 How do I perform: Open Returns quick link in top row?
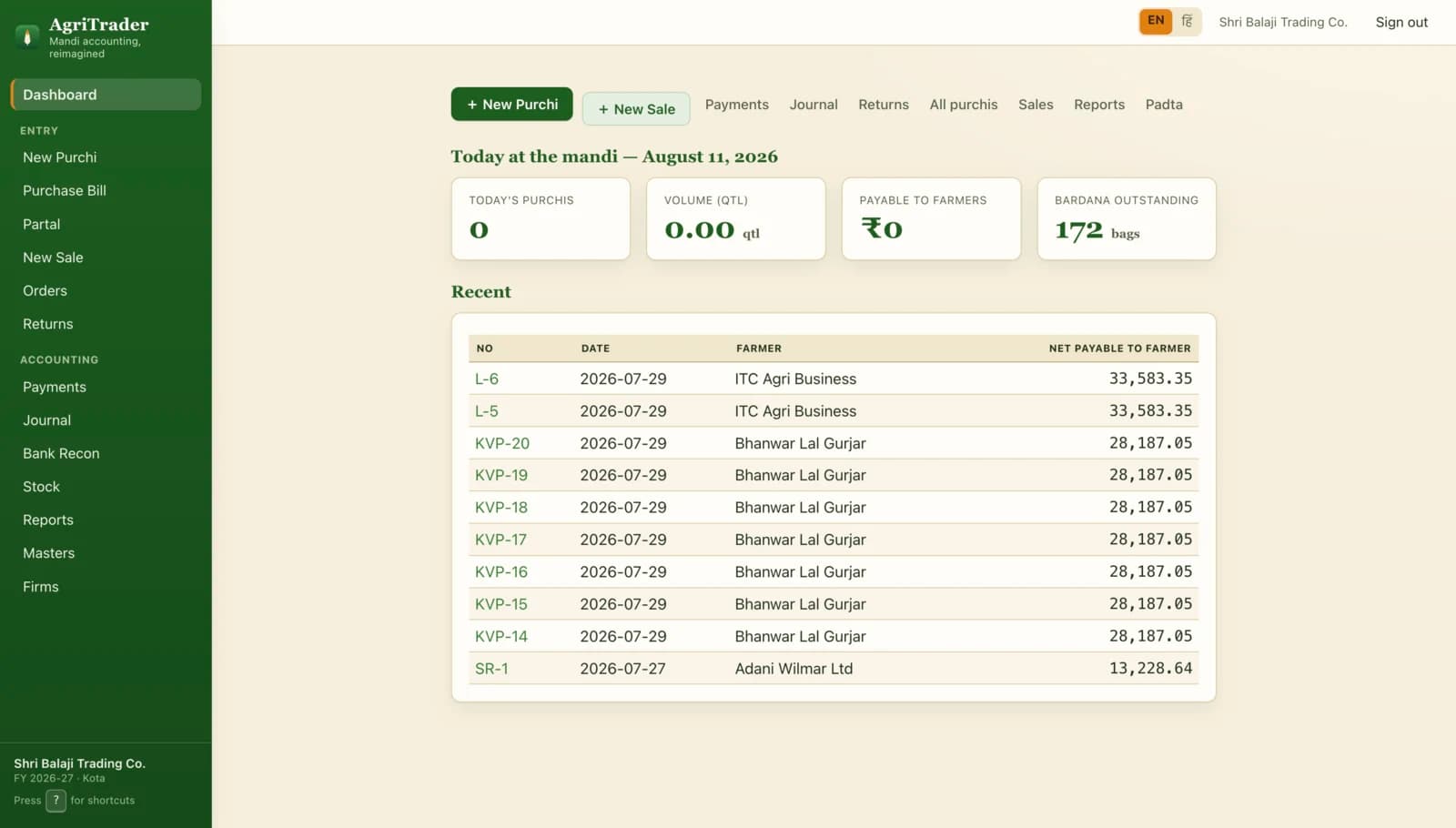pyautogui.click(x=884, y=105)
